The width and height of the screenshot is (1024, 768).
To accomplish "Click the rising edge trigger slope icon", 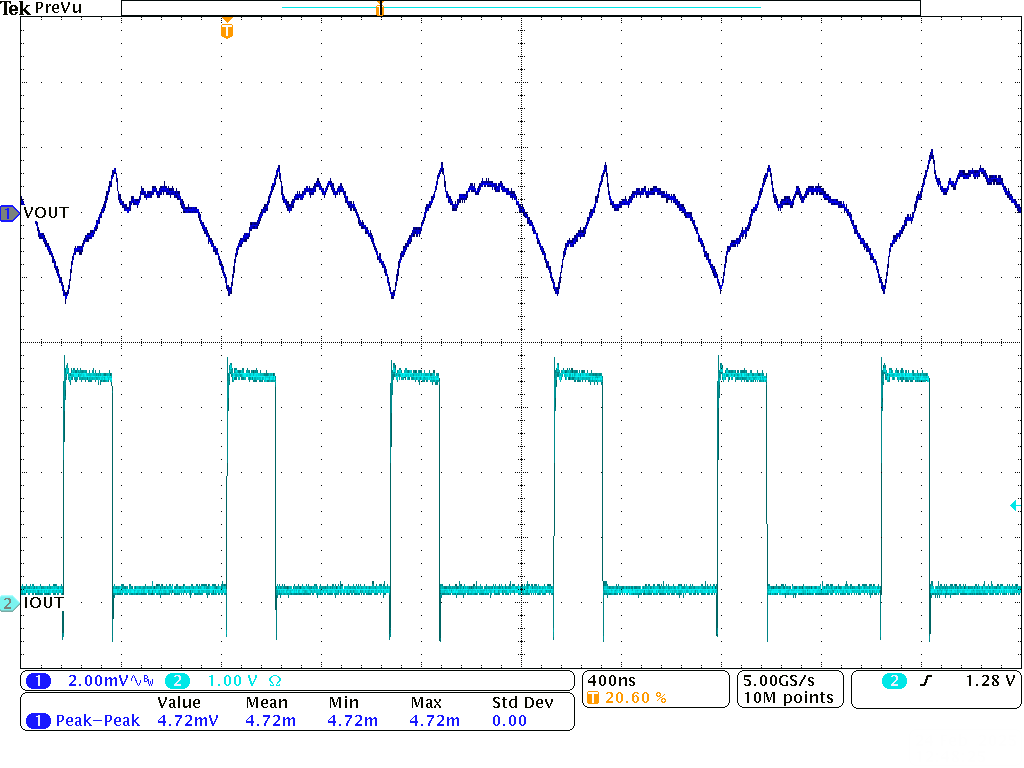I will tap(922, 681).
